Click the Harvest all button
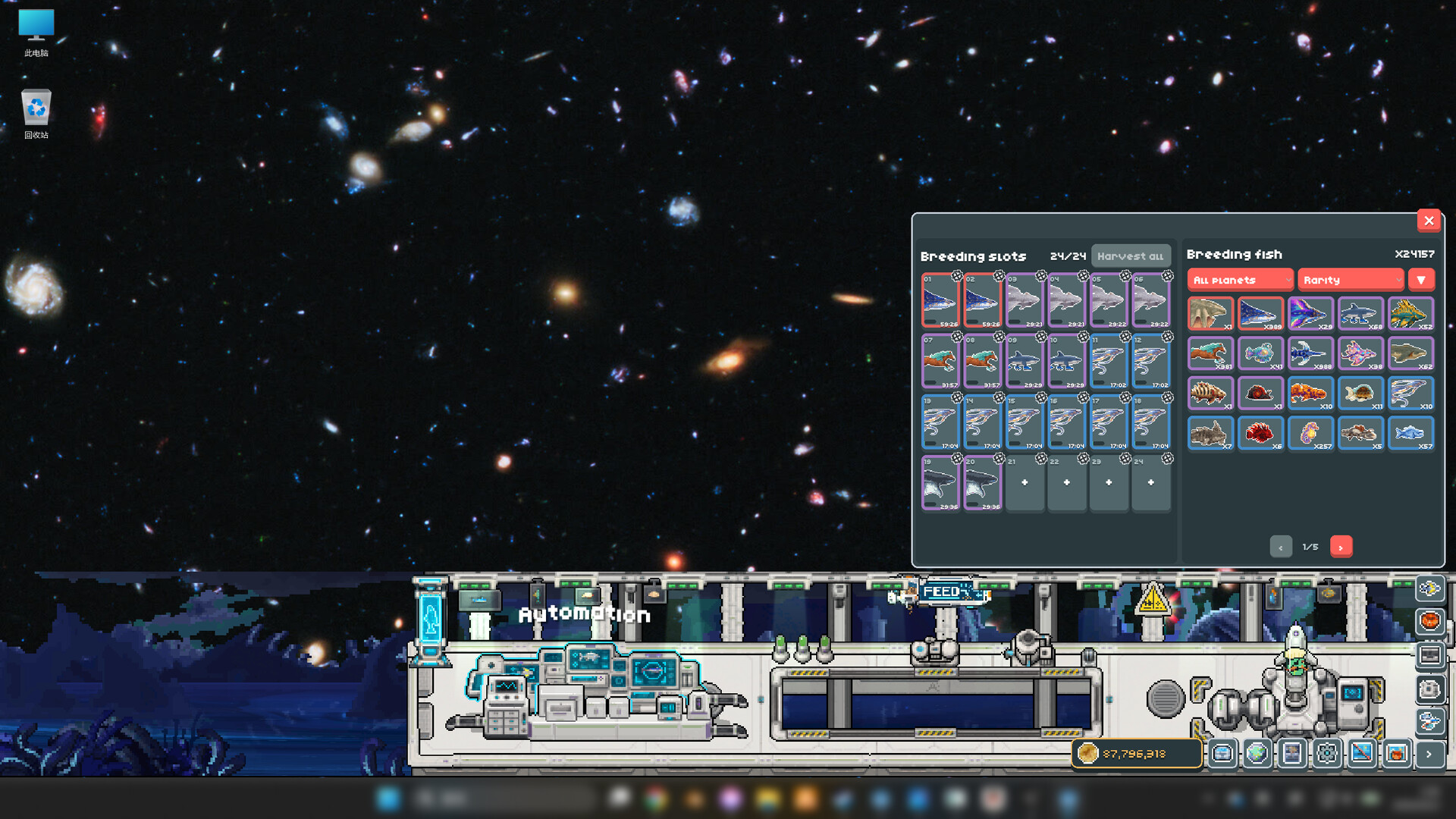Screen dimensions: 1456x819 pos(1131,256)
